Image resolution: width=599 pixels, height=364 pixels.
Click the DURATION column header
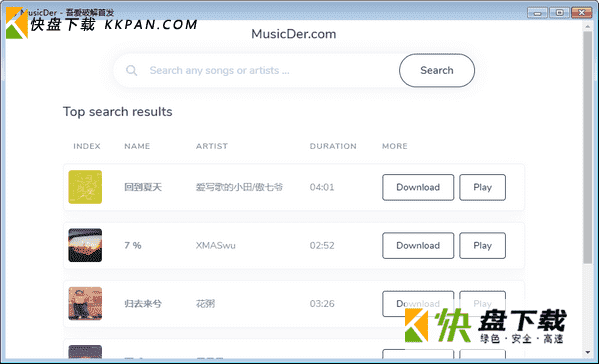coord(333,146)
